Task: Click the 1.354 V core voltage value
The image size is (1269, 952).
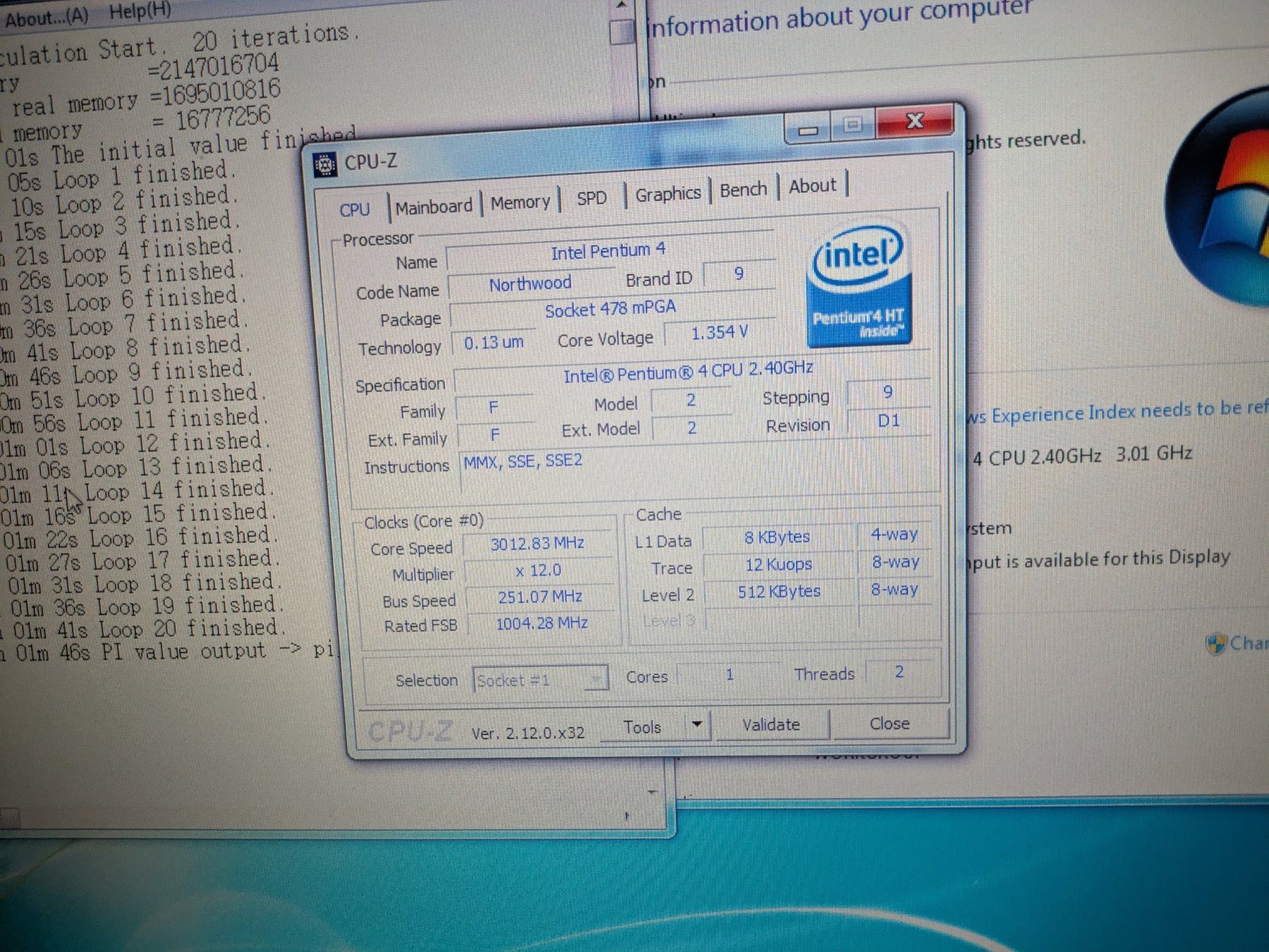Action: click(x=719, y=333)
